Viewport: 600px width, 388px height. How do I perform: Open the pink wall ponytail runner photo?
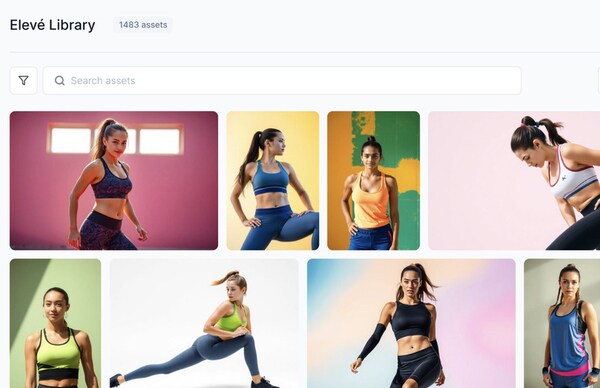pos(114,181)
